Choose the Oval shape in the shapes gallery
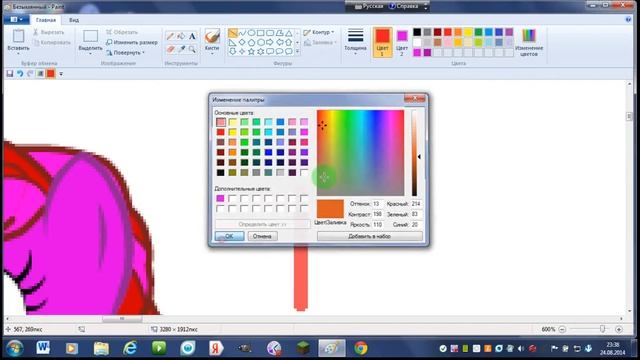 pyautogui.click(x=251, y=33)
